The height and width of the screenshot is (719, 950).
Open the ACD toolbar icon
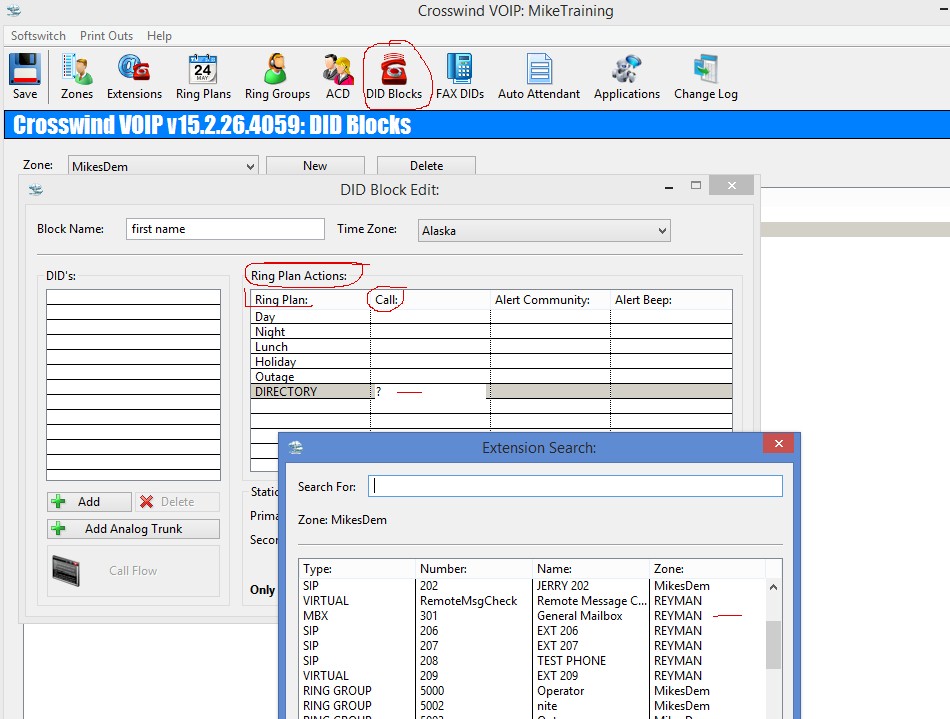pyautogui.click(x=338, y=76)
